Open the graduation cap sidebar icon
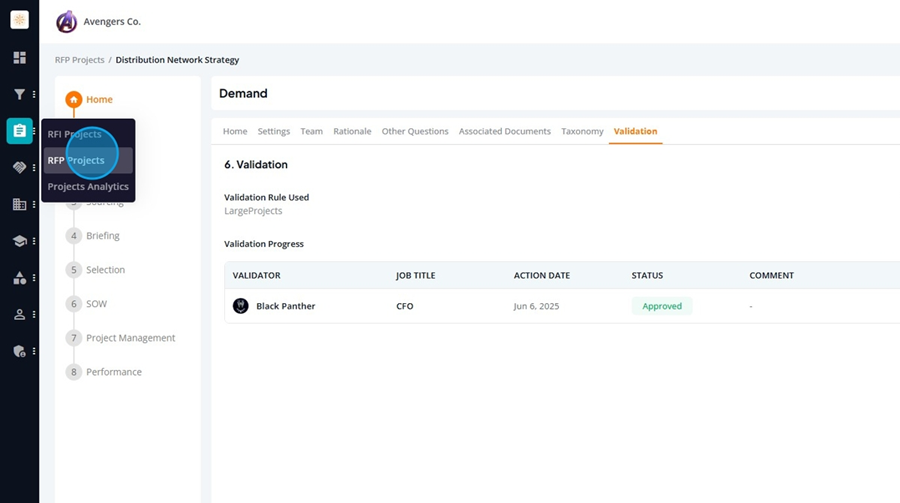 pos(20,241)
